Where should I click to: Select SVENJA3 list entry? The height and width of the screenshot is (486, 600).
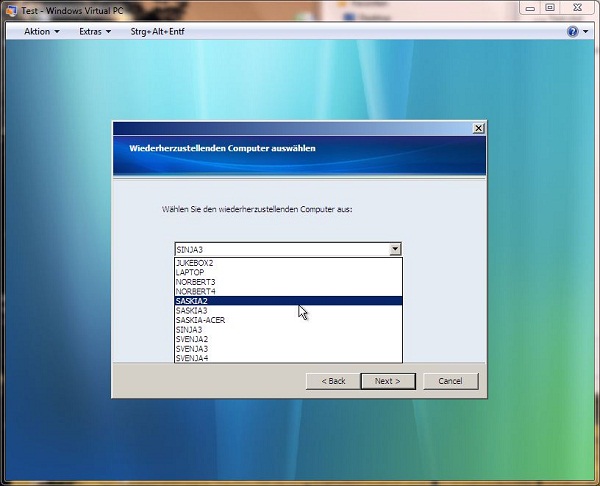192,348
